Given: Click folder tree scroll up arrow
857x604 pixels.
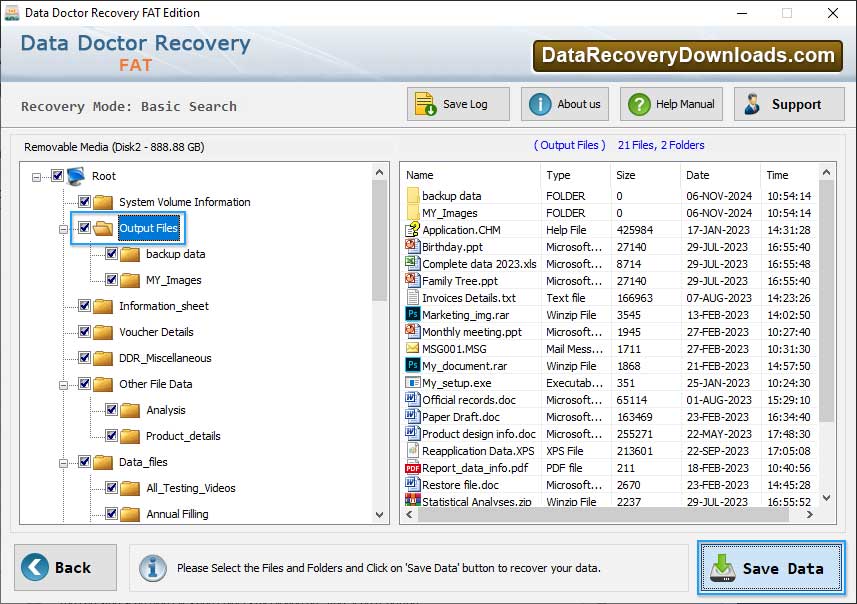Looking at the screenshot, I should 379,173.
